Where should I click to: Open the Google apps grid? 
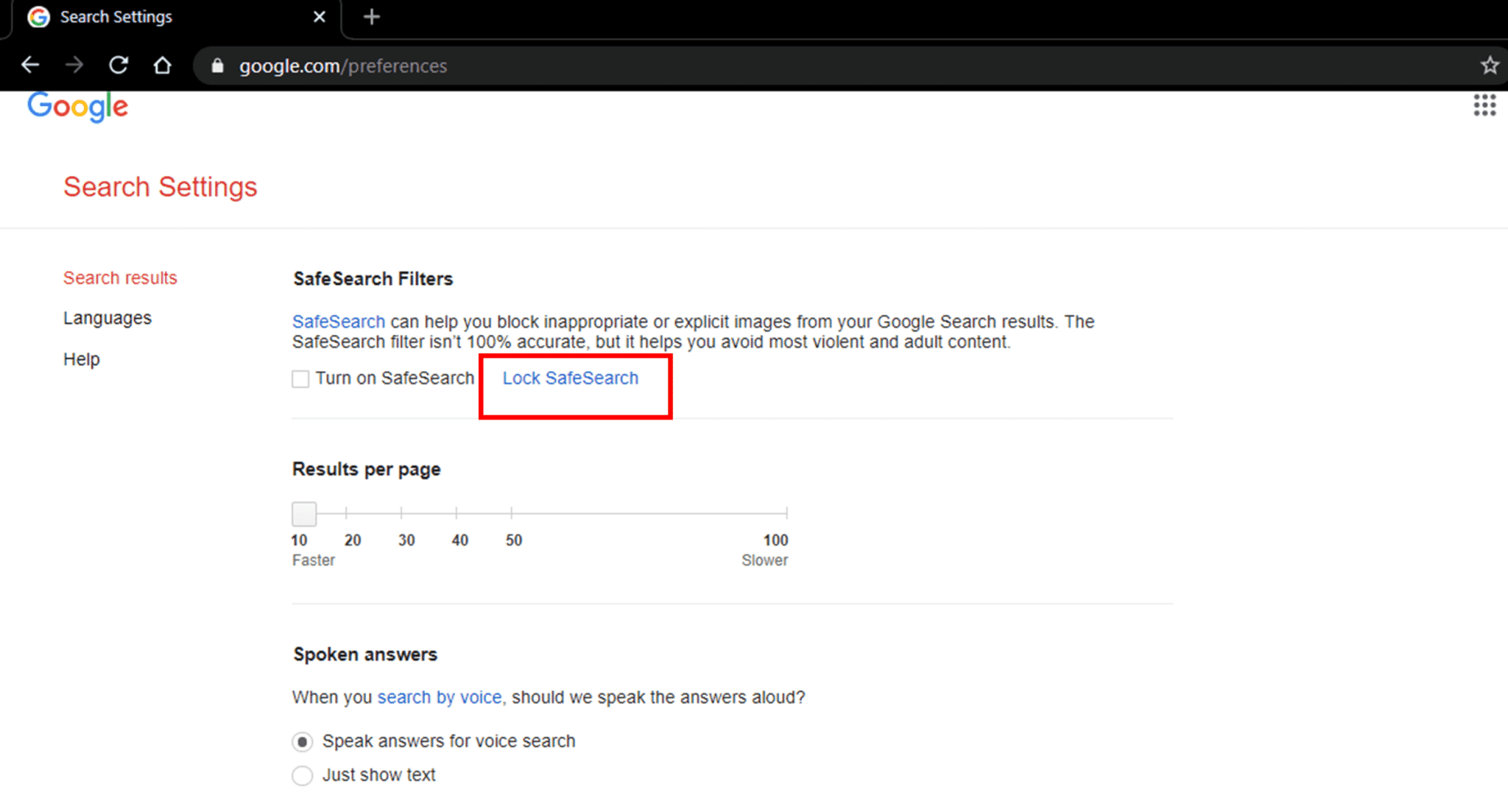point(1484,105)
